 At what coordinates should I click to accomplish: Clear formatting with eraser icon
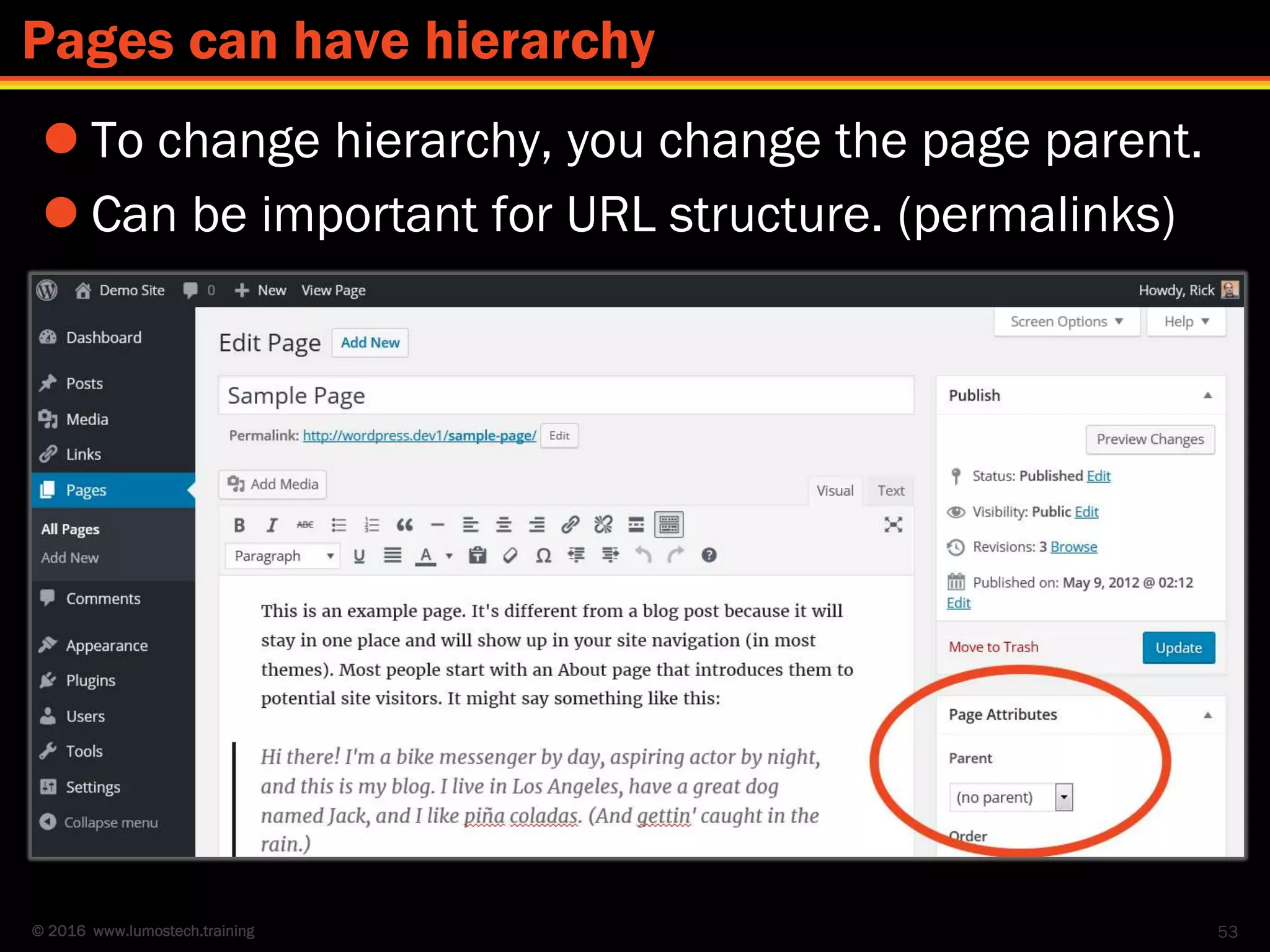(510, 555)
